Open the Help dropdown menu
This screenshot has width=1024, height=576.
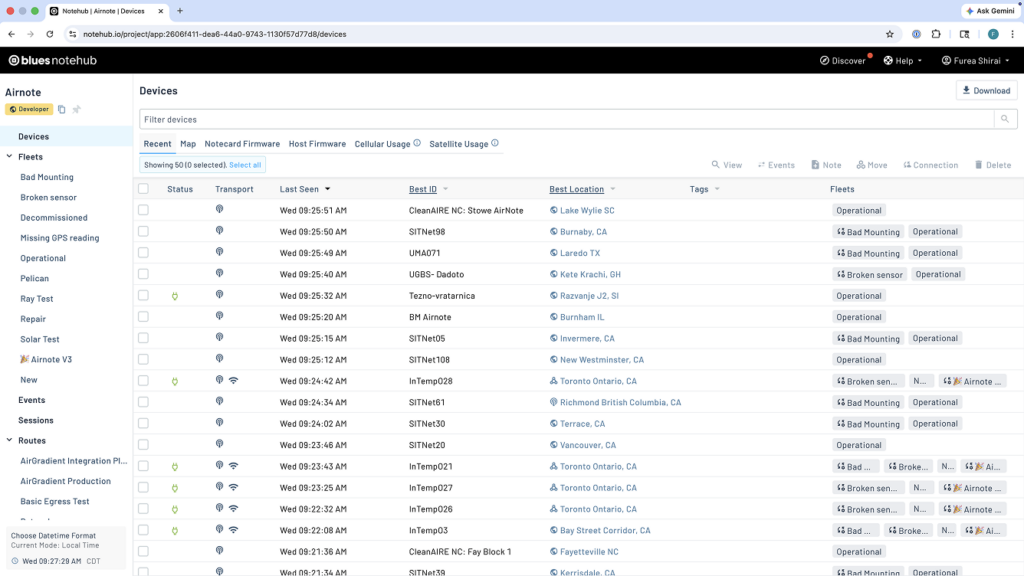click(x=903, y=60)
